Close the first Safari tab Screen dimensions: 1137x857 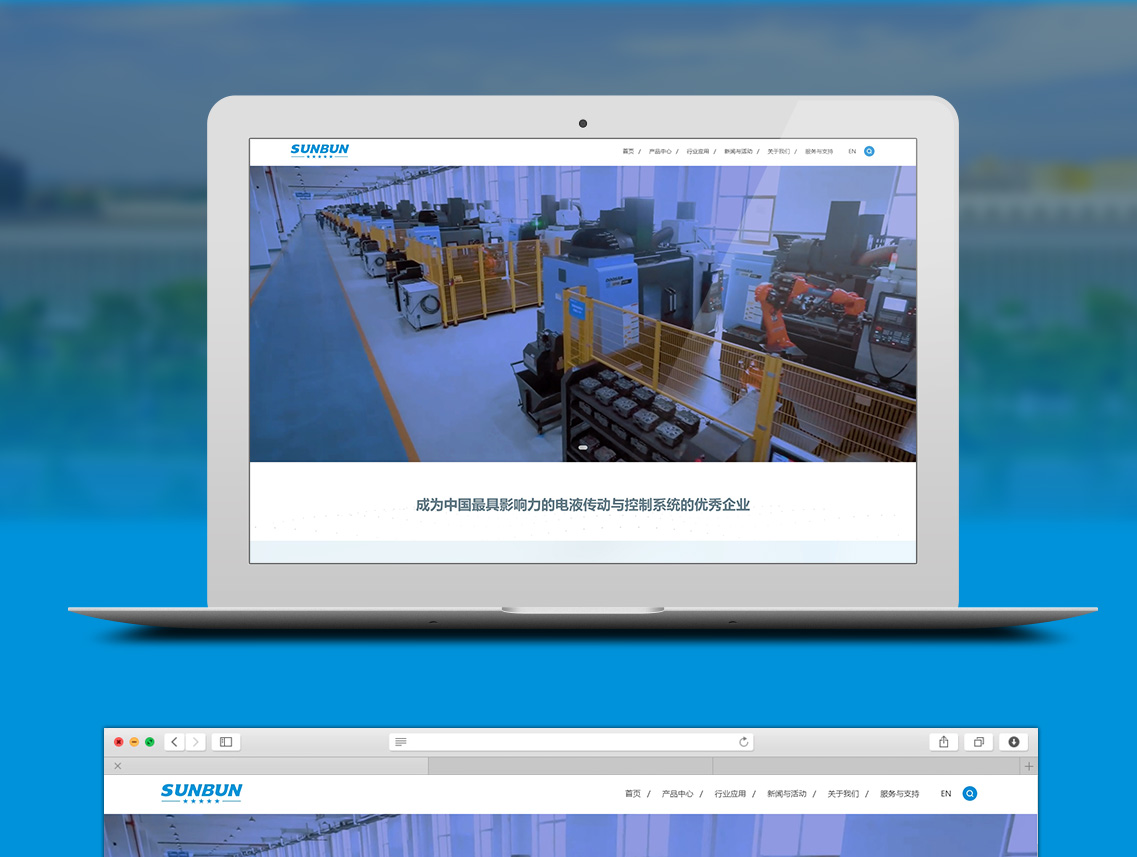(117, 766)
